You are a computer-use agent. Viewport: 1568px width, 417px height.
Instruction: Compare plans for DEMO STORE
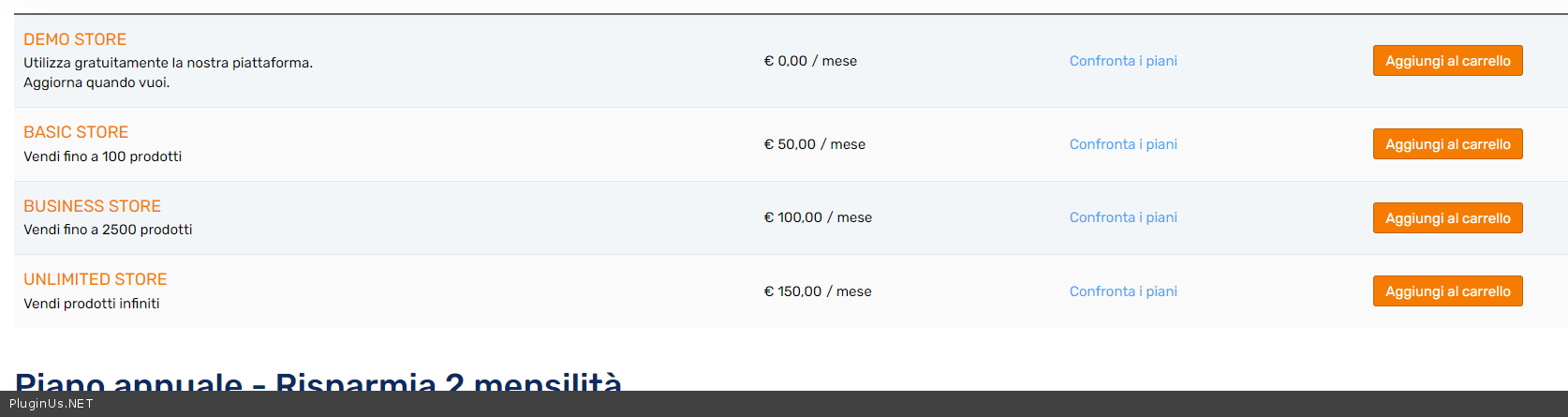point(1123,61)
